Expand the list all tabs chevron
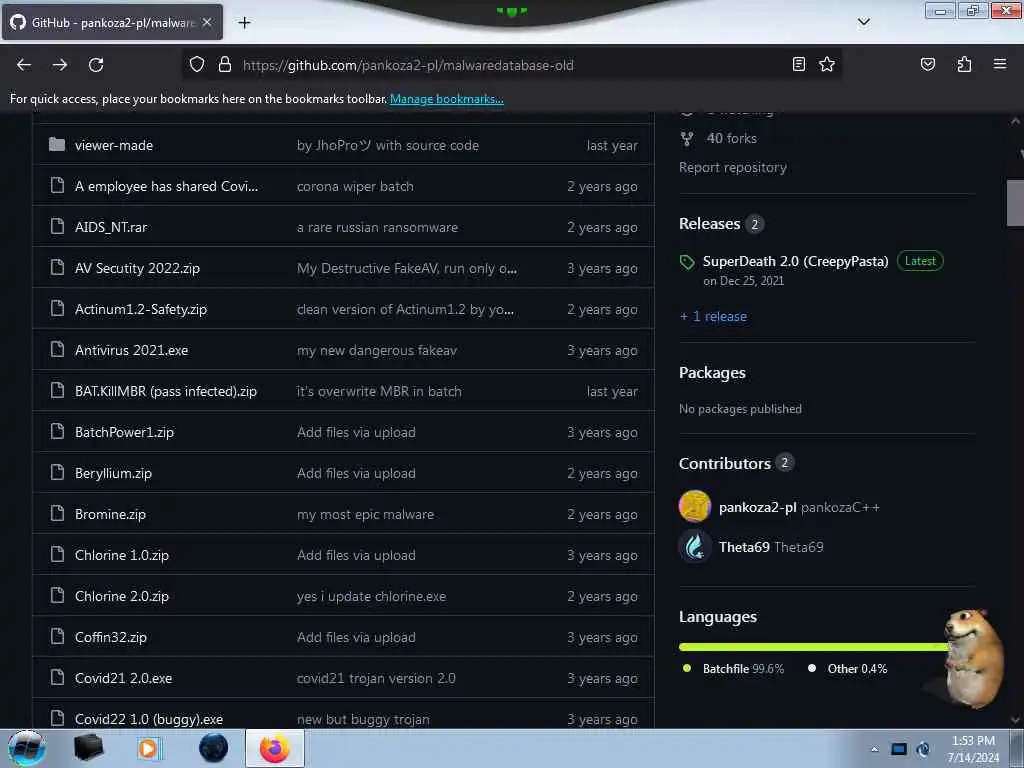Screen dimensions: 1024x768 pyautogui.click(x=863, y=22)
